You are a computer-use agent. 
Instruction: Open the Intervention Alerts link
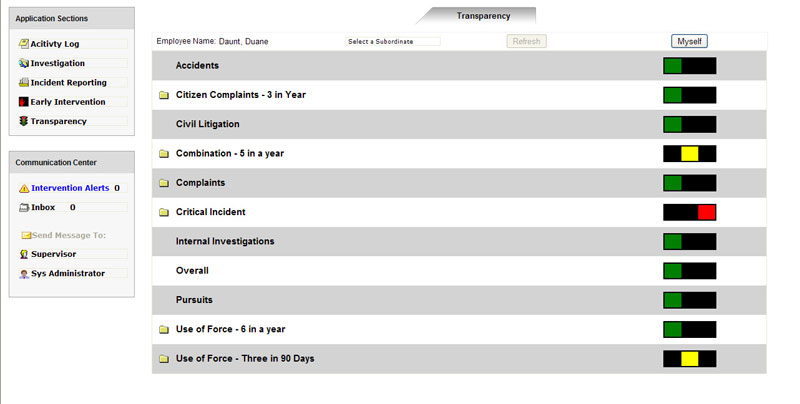(x=70, y=188)
